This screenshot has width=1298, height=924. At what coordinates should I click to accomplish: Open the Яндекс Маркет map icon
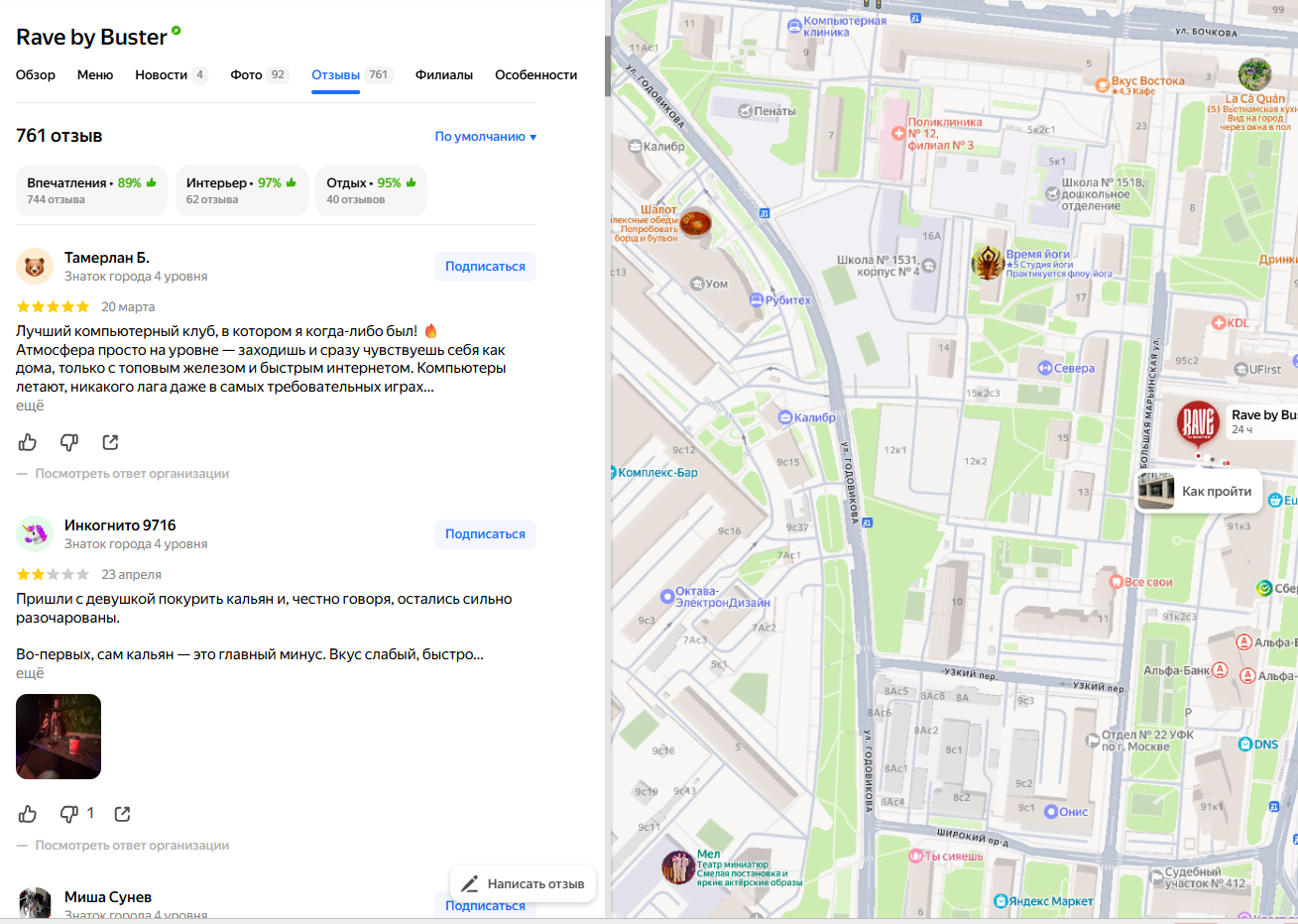(x=1001, y=901)
